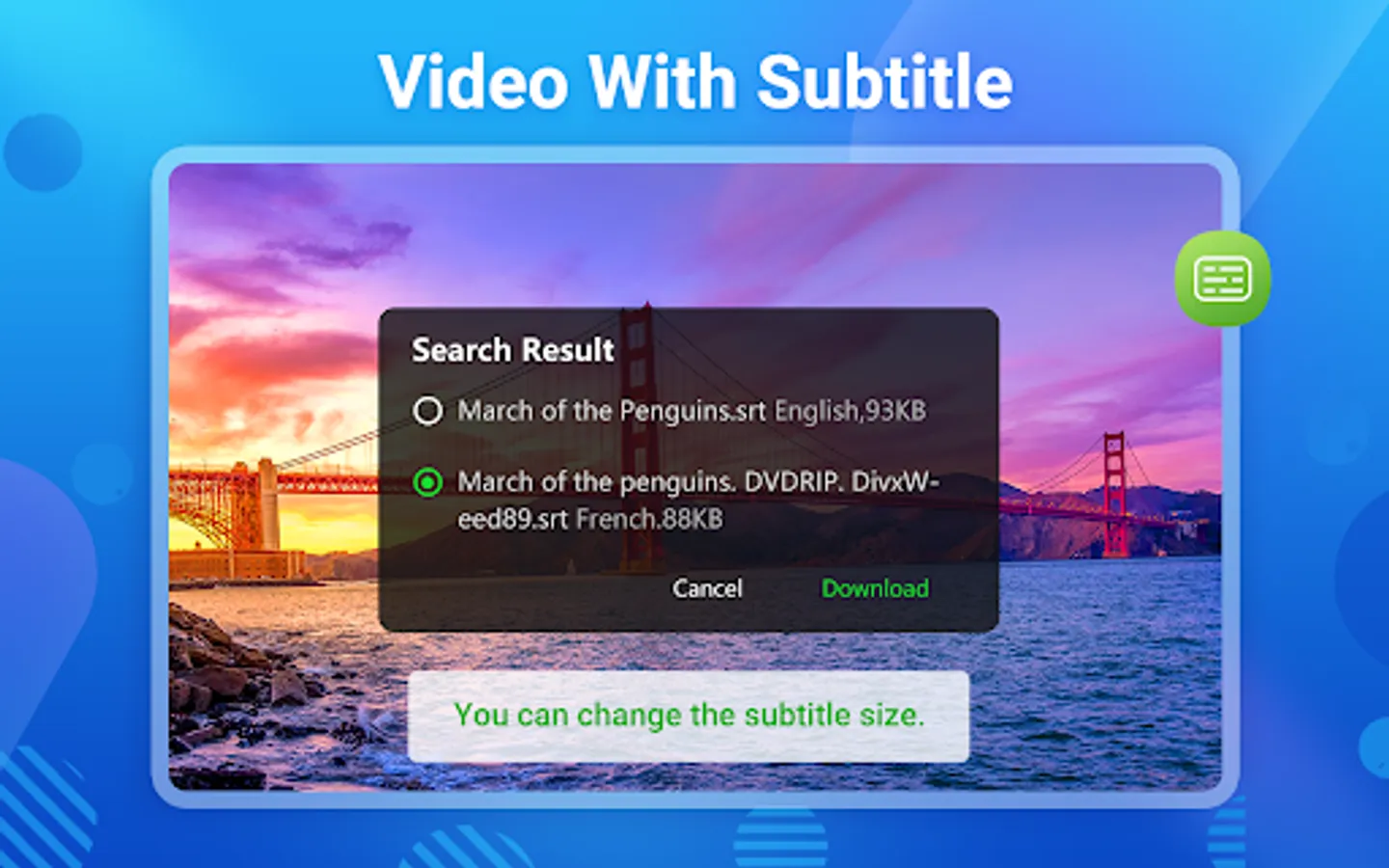Click the dark blue circle decoration

[x=42, y=152]
